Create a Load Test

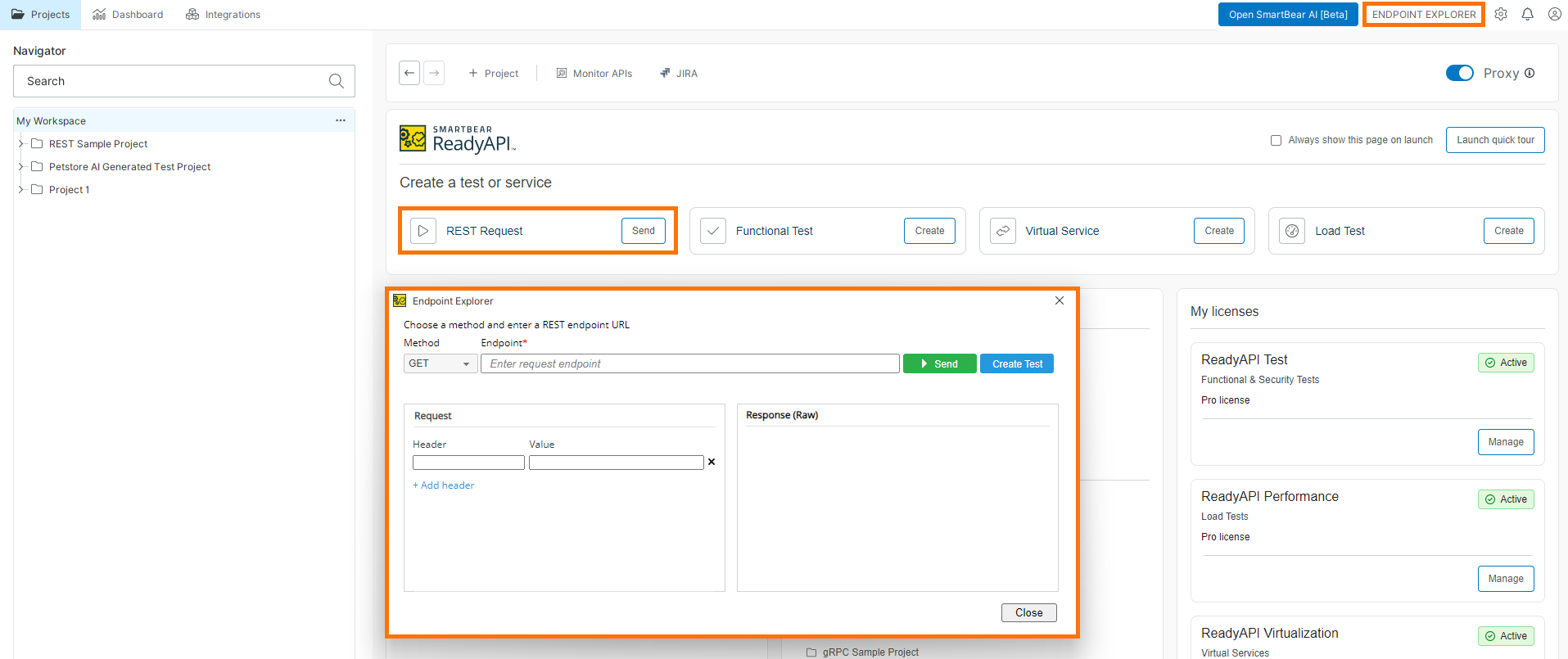(1509, 231)
